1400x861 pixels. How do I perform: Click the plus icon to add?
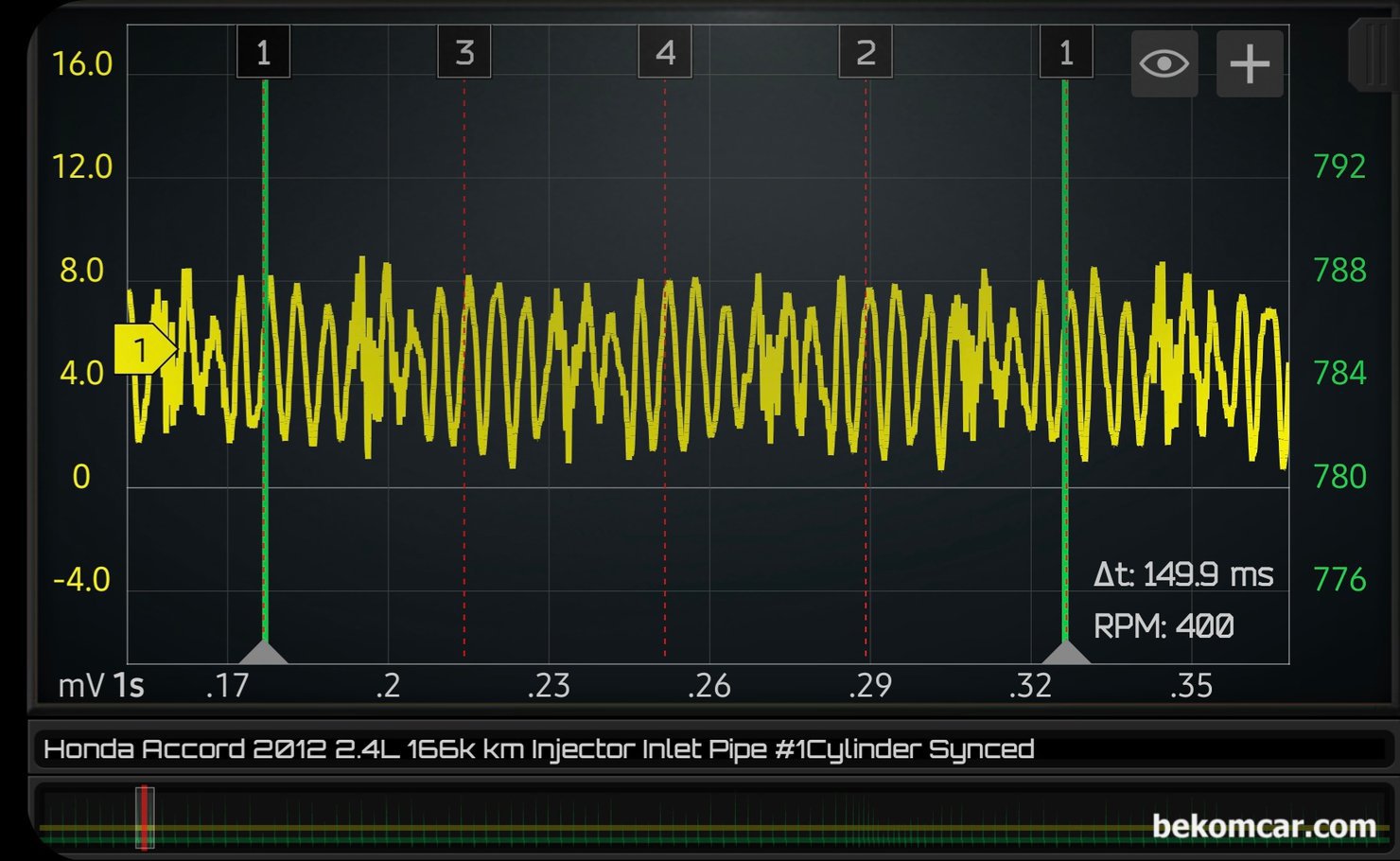(1249, 64)
